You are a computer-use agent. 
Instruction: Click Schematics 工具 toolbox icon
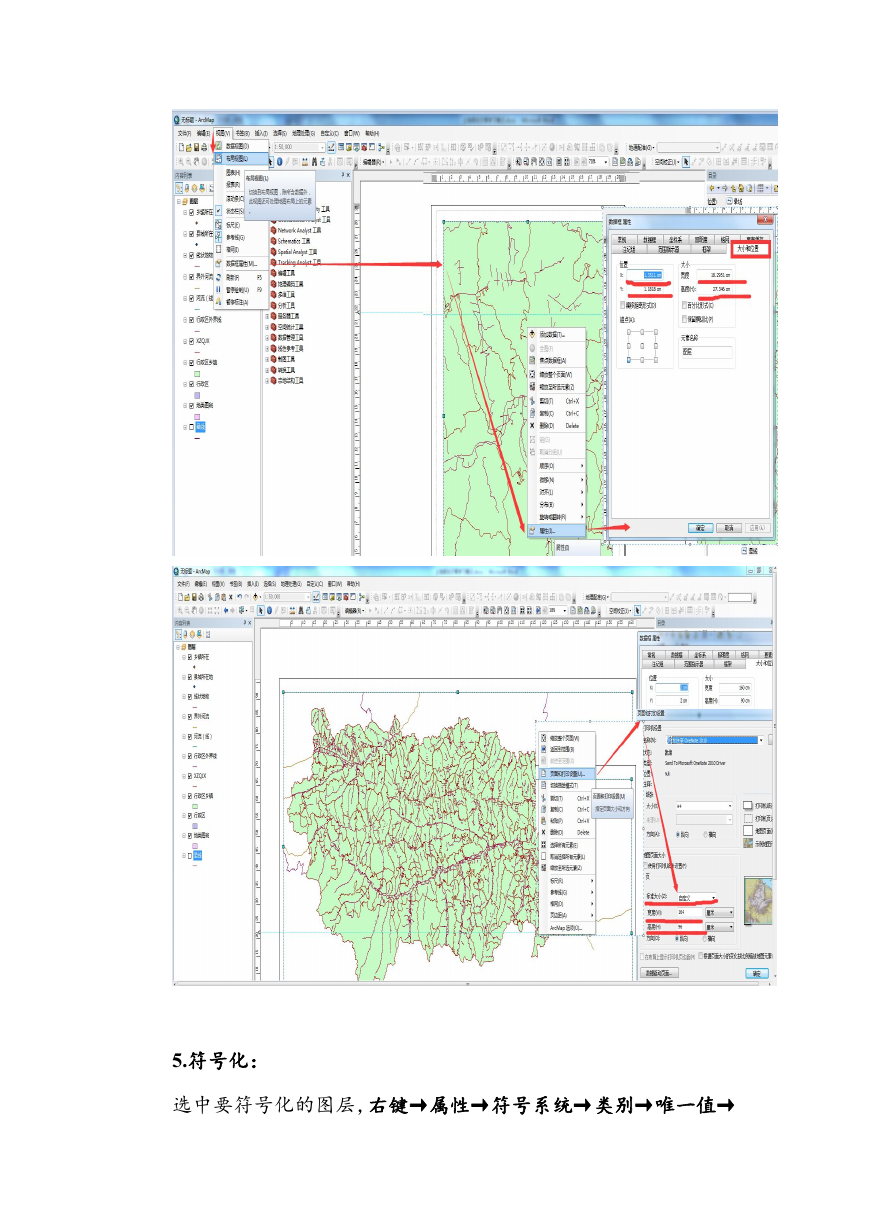click(x=274, y=241)
